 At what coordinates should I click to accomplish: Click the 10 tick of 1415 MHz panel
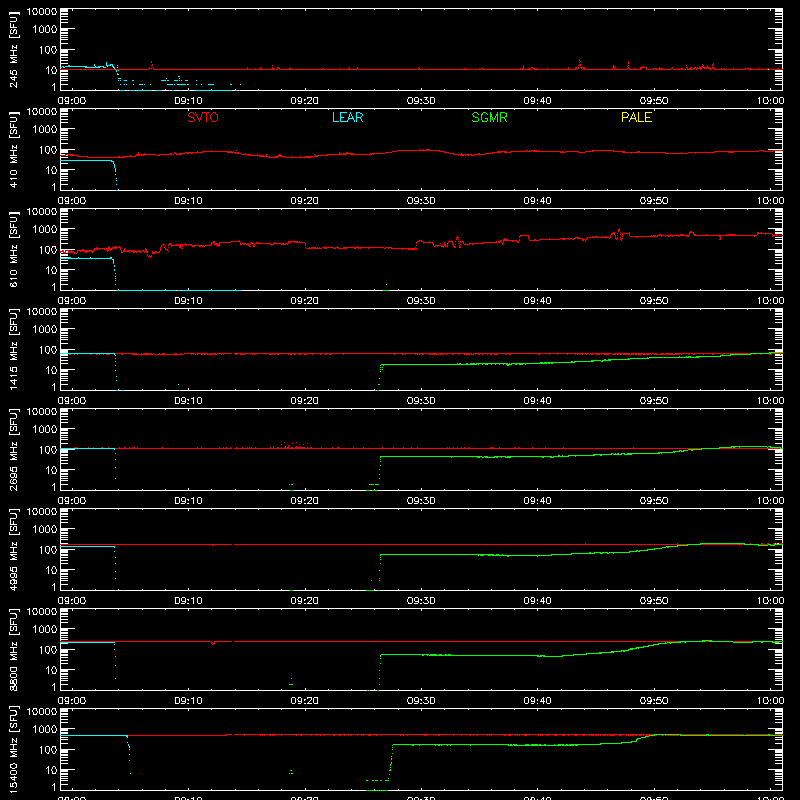51,370
